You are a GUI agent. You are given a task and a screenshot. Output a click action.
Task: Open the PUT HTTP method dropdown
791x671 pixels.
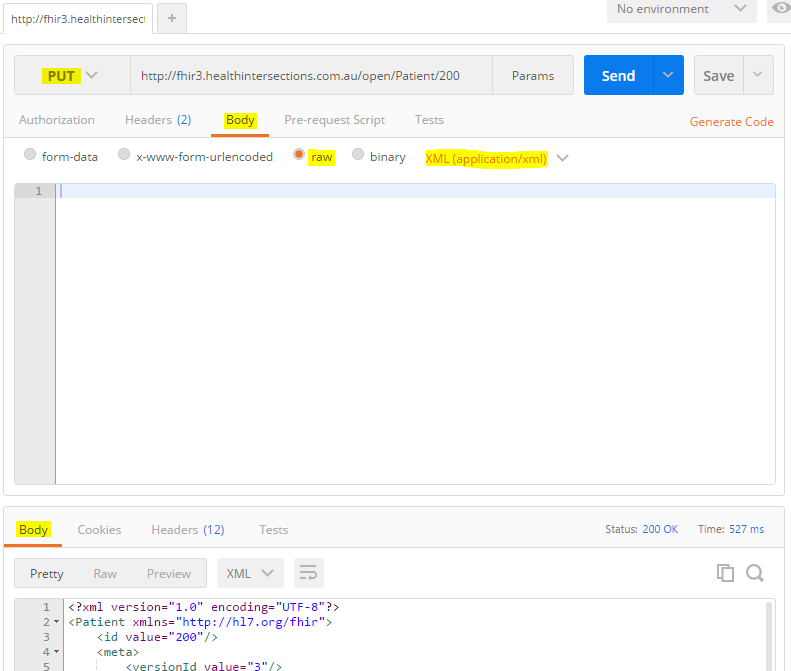72,76
